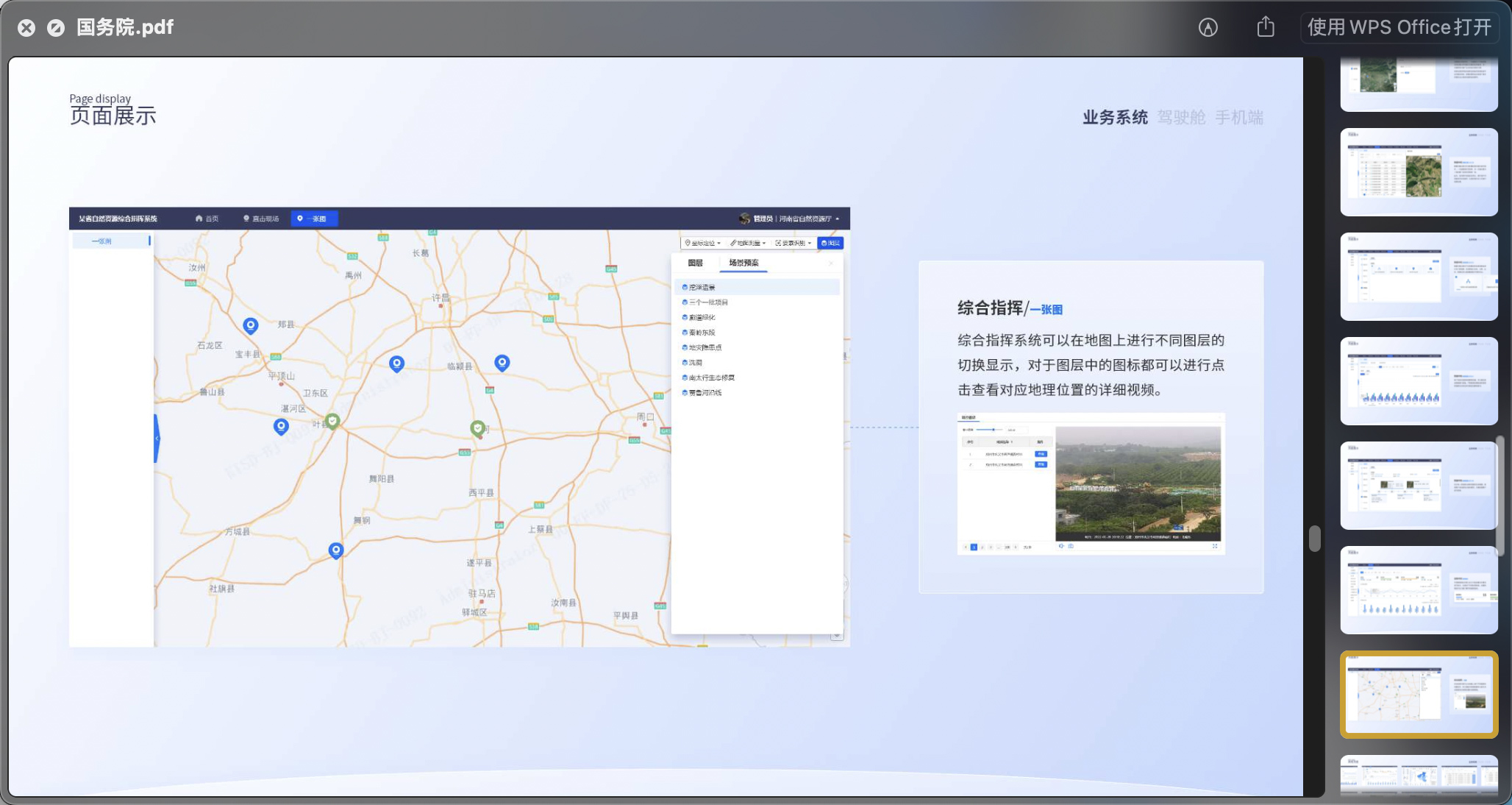The image size is (1512, 805).
Task: Open thumbnail with line chart and blue droplets
Action: 1419,590
